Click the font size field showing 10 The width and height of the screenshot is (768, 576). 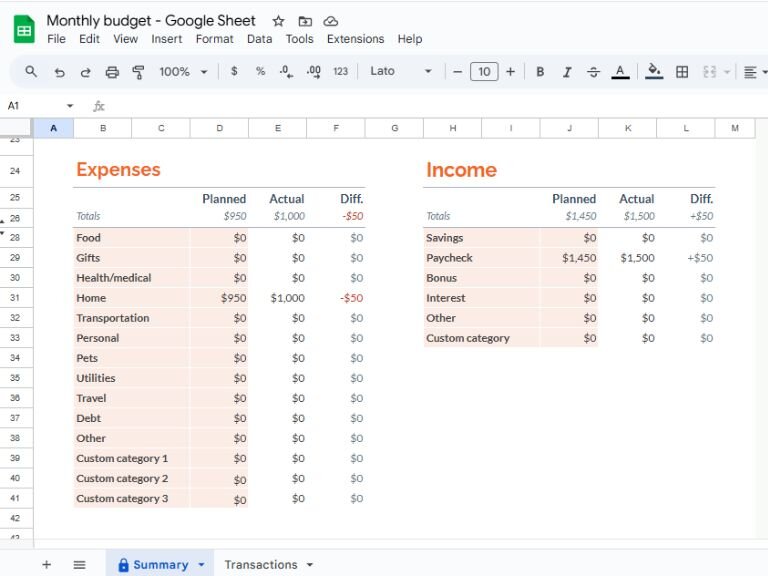click(x=484, y=72)
